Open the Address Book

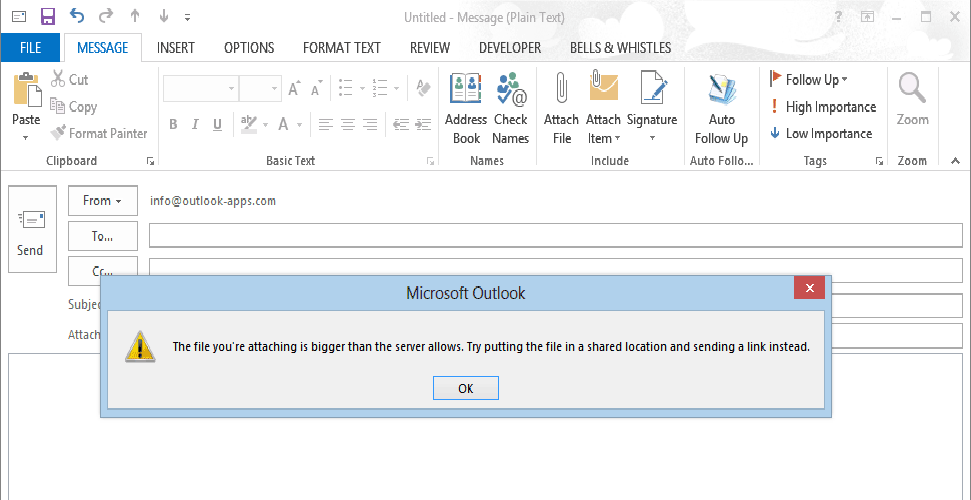[x=466, y=108]
